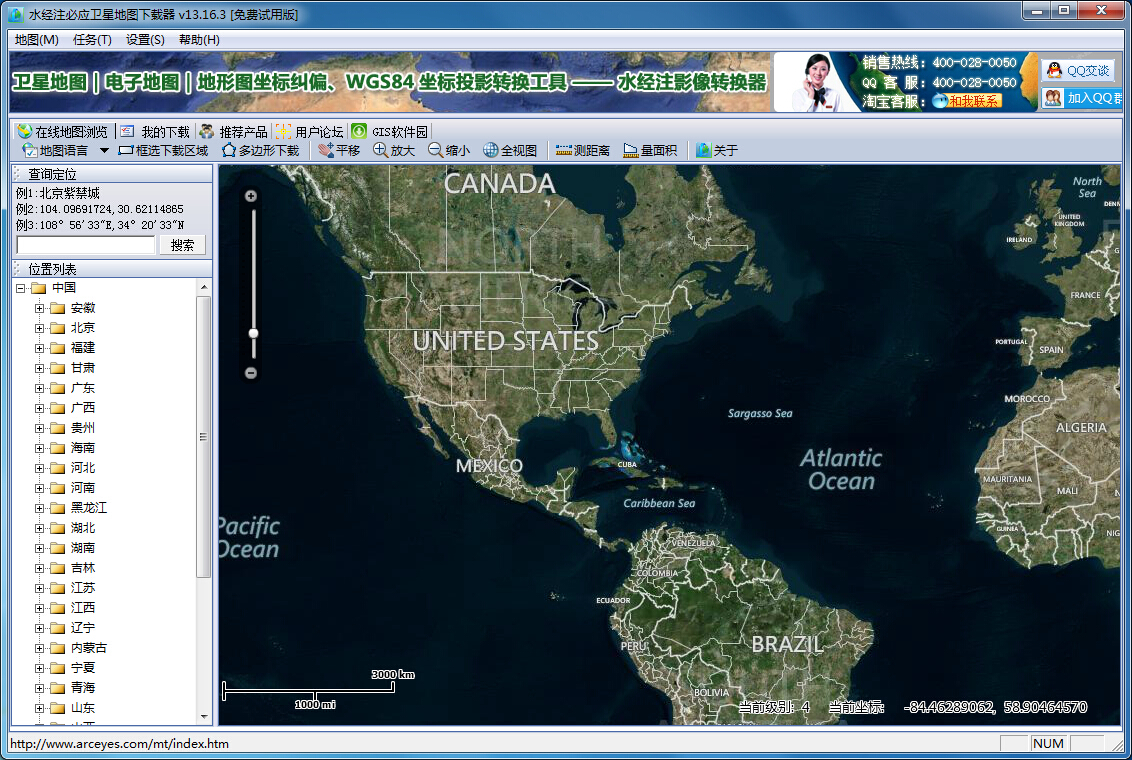Open the 设置(S) menu

[145, 40]
